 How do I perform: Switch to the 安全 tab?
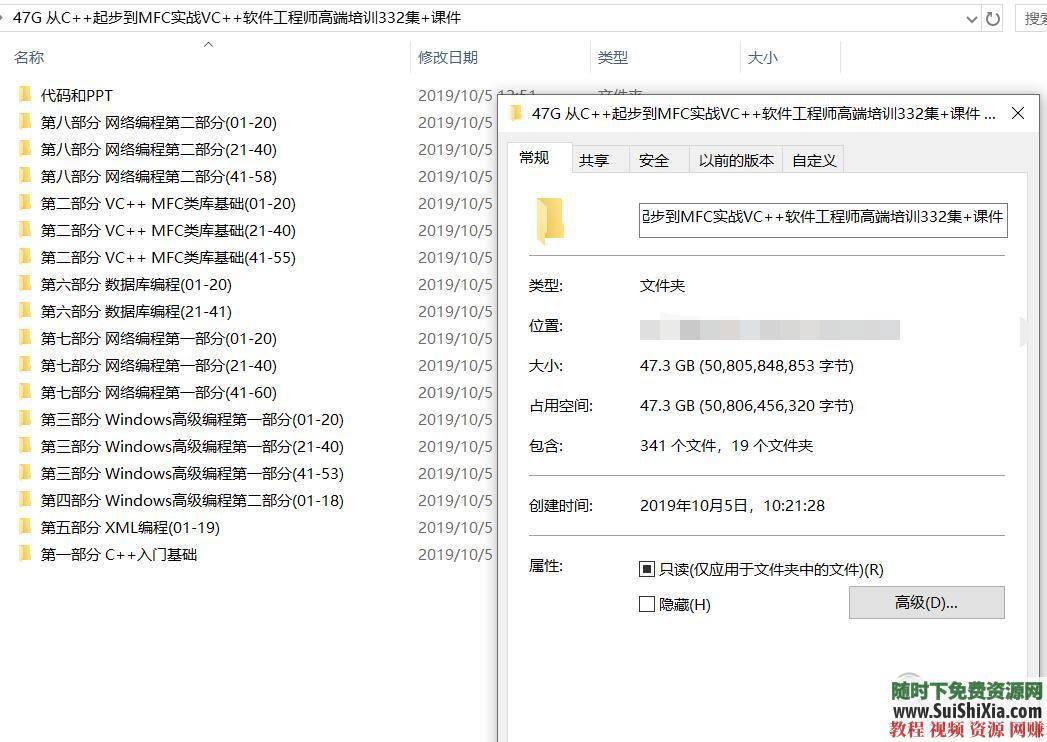click(655, 159)
